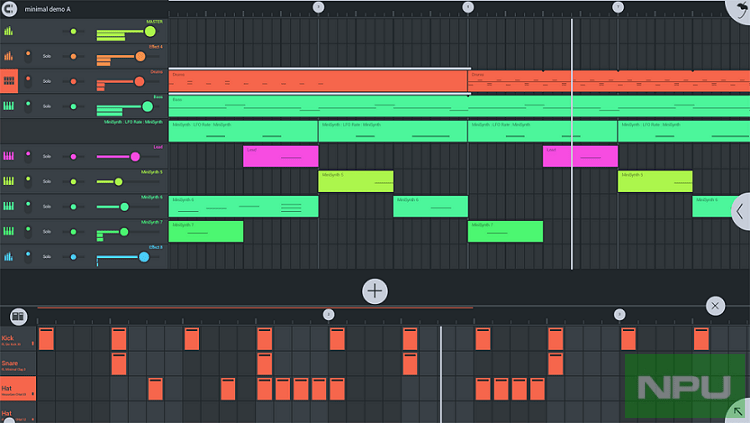
Task: Solo the Lead track
Action: (46, 156)
